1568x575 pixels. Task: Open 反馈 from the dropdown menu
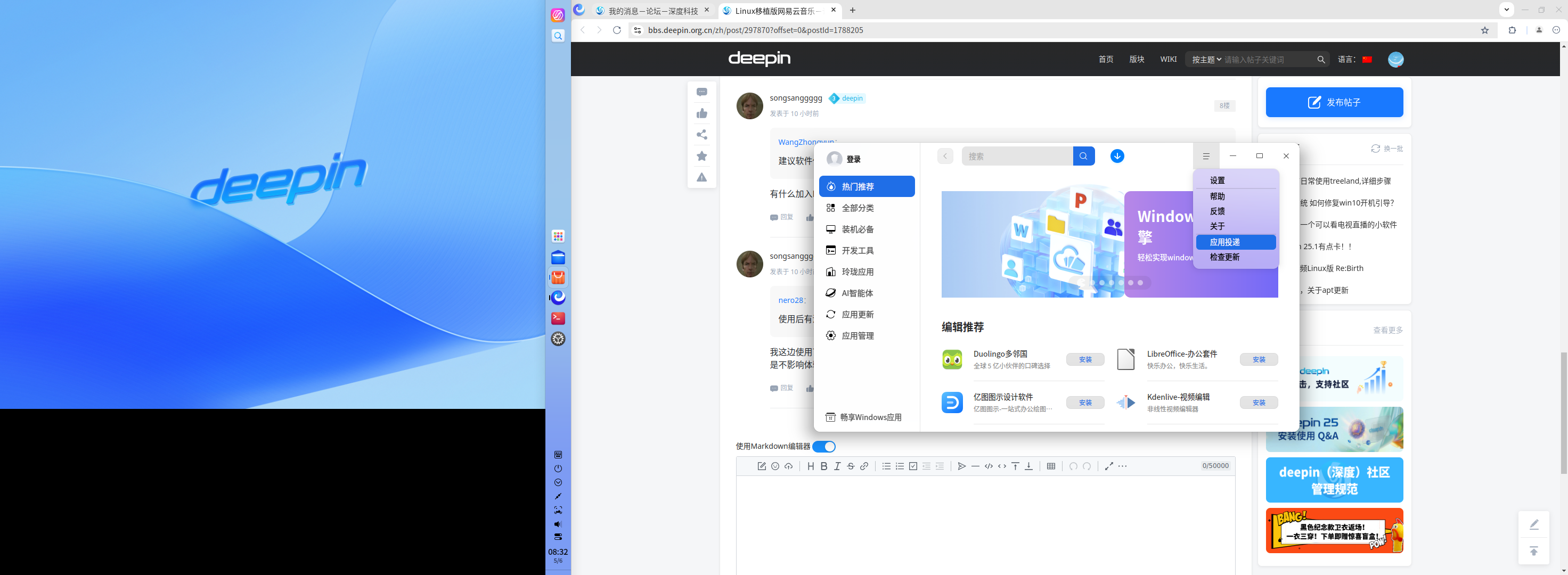click(x=1236, y=211)
